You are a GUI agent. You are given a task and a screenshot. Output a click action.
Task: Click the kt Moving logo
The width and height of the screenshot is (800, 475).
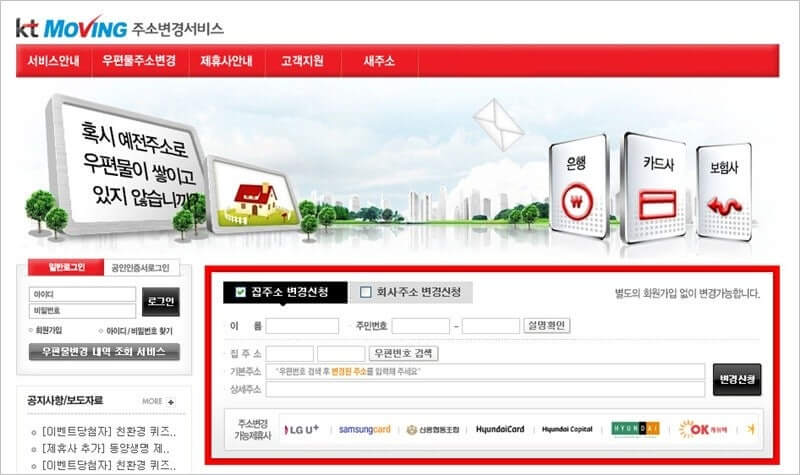[x=71, y=28]
